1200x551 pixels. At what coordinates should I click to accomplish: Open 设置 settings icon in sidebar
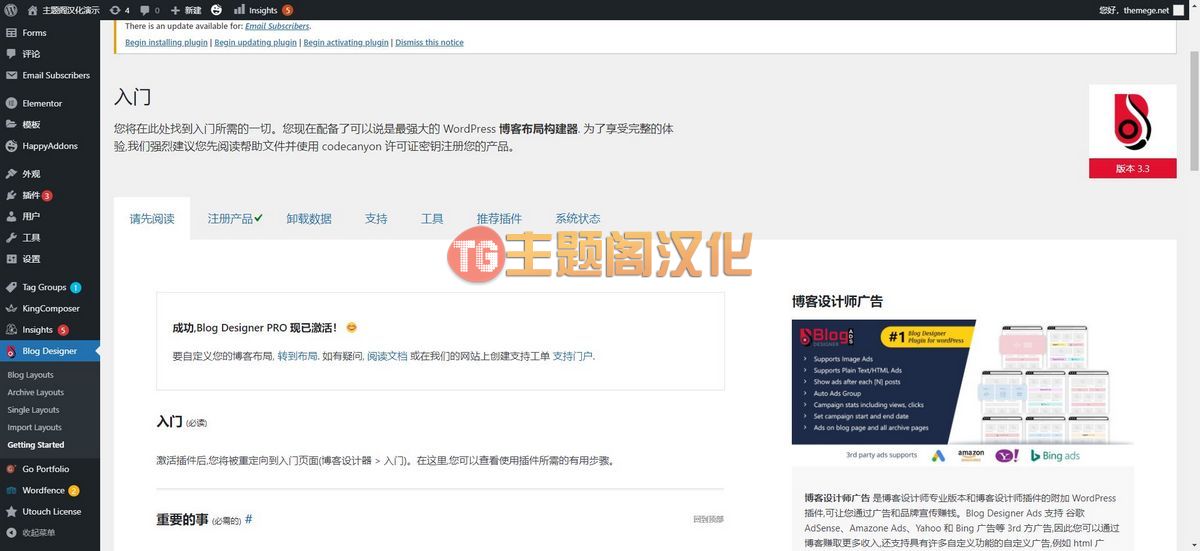pyautogui.click(x=11, y=259)
